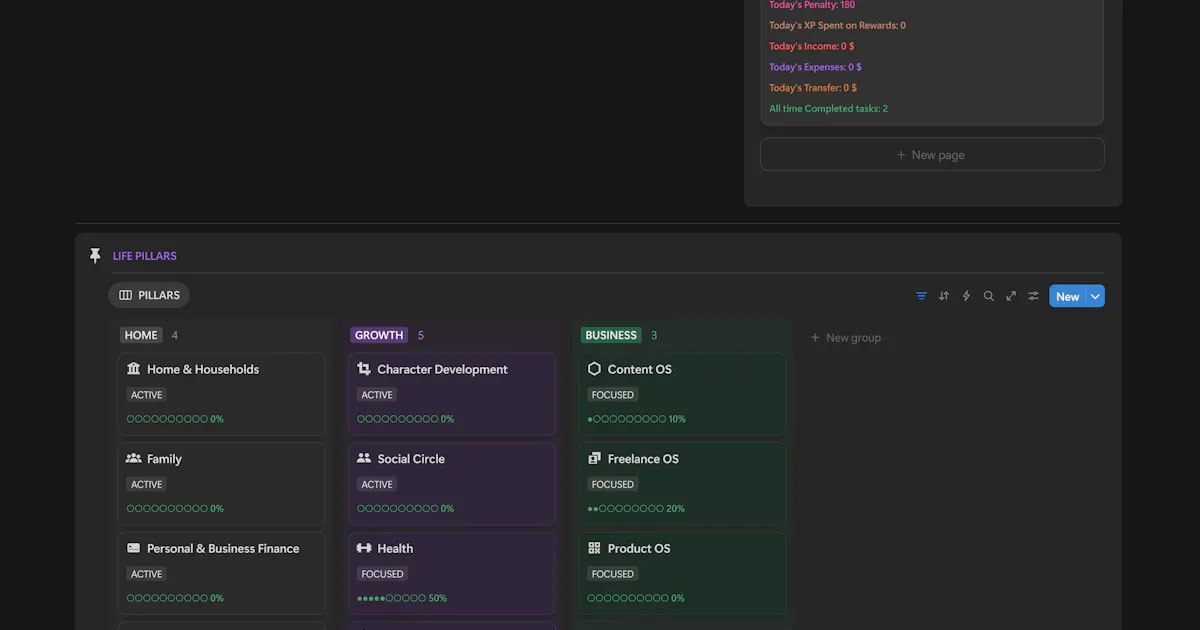Click the dumbbell icon on Health card
The height and width of the screenshot is (630, 1200).
(x=364, y=548)
